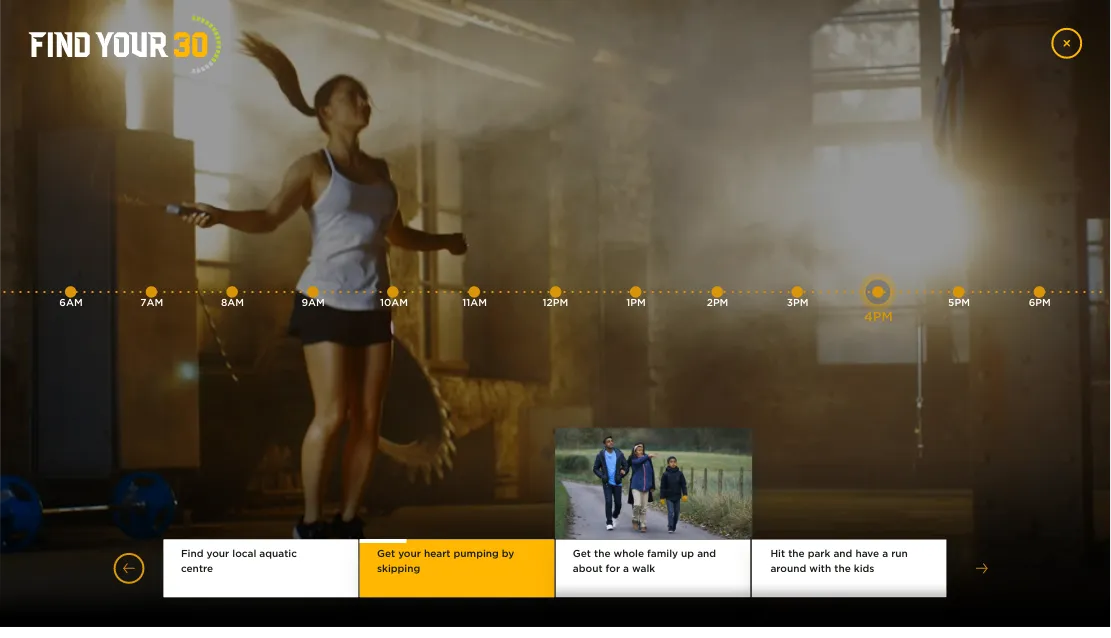Open 'Find your local aquatic centre' card
This screenshot has width=1111, height=638.
pyautogui.click(x=261, y=569)
